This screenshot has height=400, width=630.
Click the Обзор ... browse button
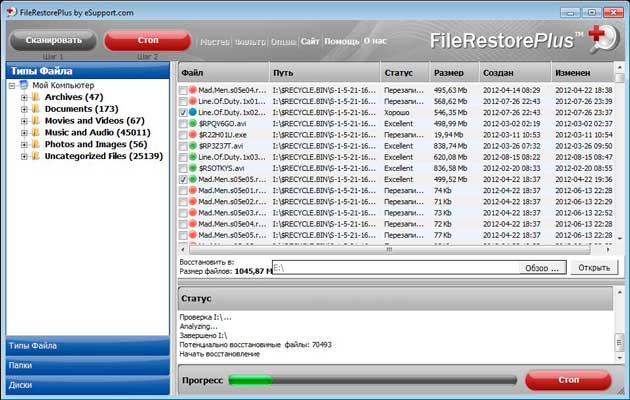[x=542, y=268]
